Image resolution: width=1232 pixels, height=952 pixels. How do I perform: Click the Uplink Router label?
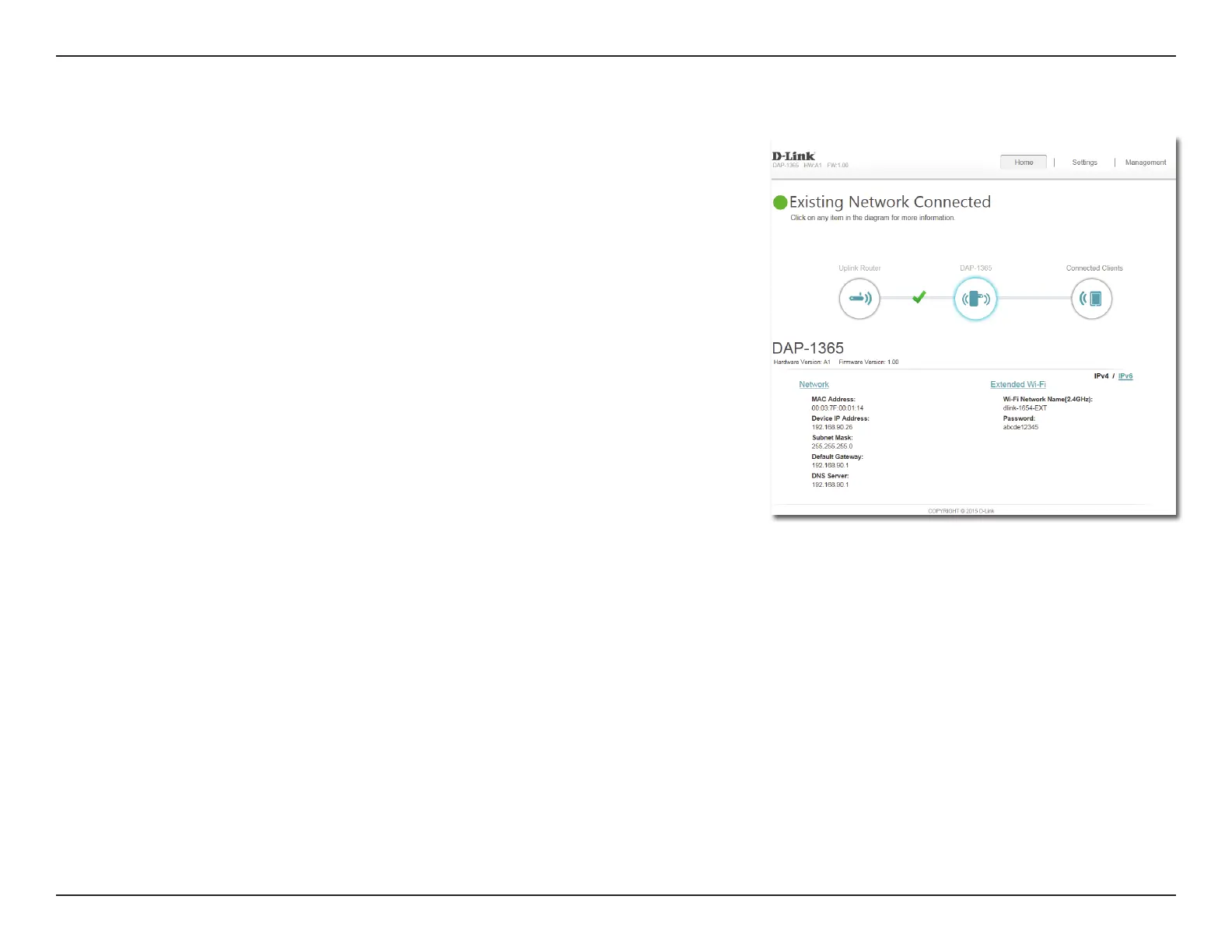click(859, 268)
